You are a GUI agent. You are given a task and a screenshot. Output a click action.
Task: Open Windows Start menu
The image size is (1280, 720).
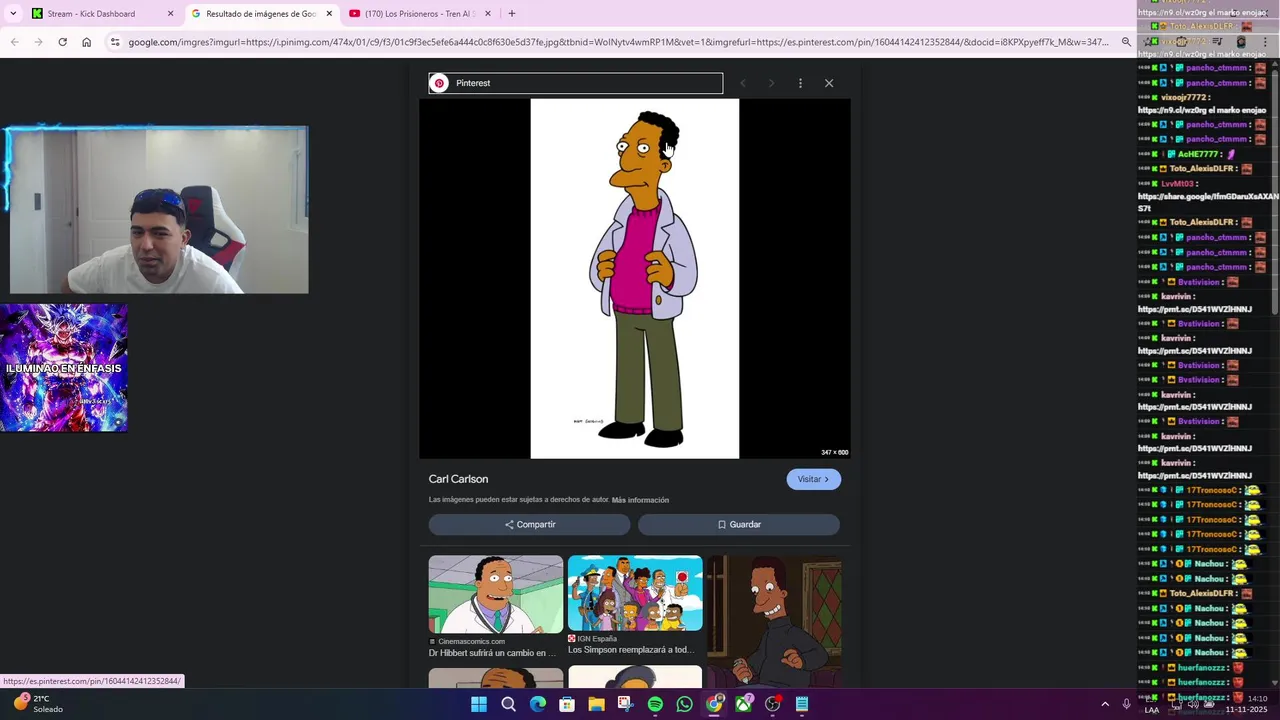pyautogui.click(x=479, y=704)
